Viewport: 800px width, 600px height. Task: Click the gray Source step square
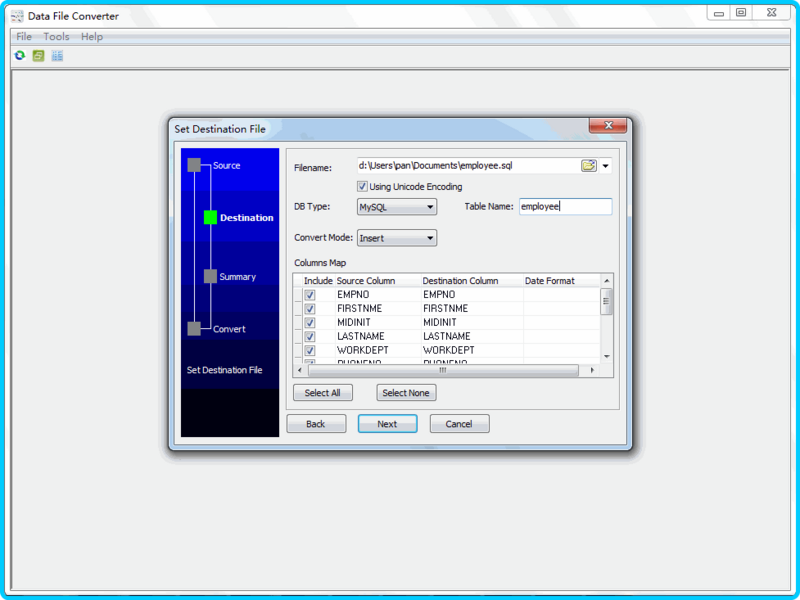(194, 165)
